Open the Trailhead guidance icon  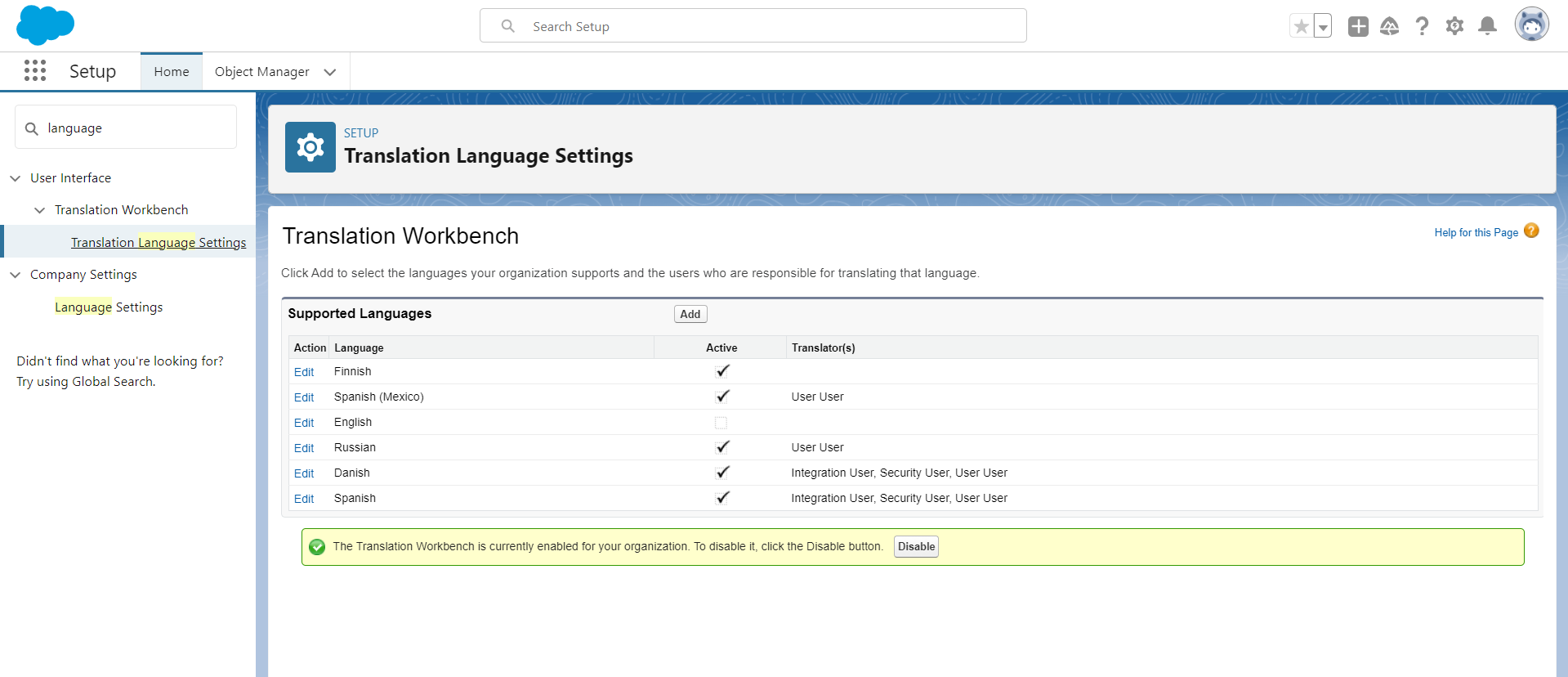[1389, 26]
